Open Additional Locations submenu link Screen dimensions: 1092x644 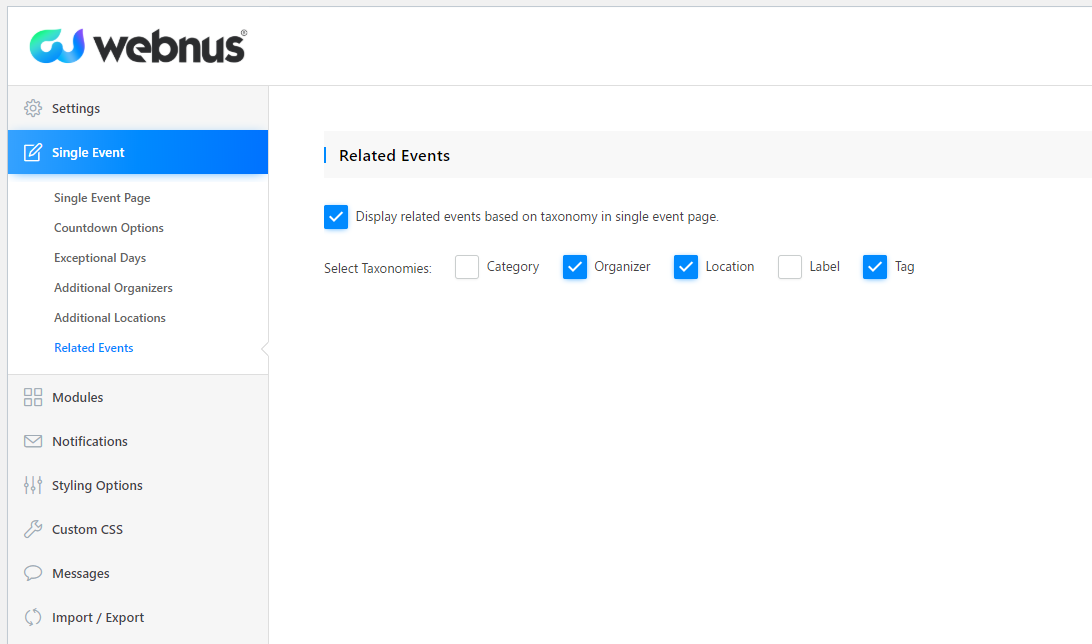(x=109, y=317)
